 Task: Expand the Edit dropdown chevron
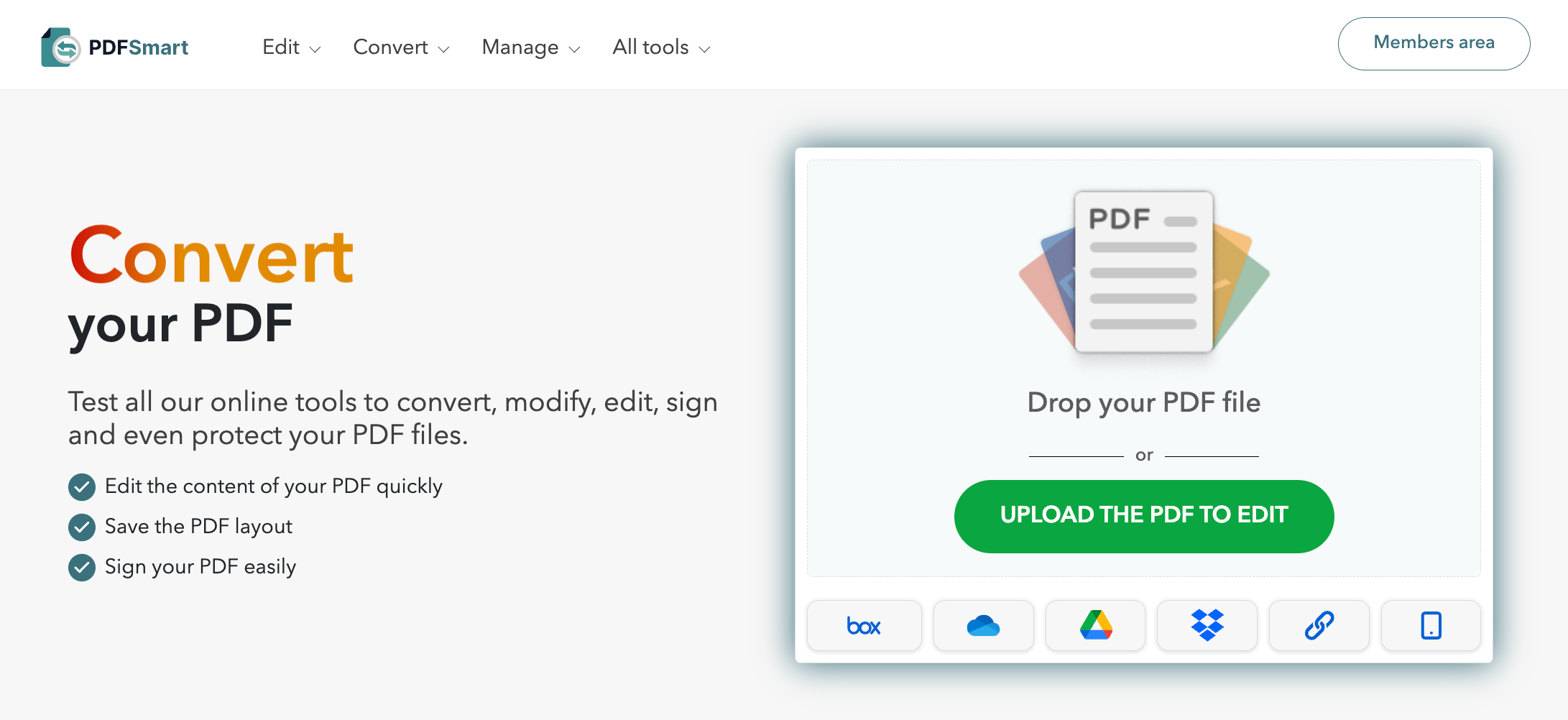click(x=315, y=49)
